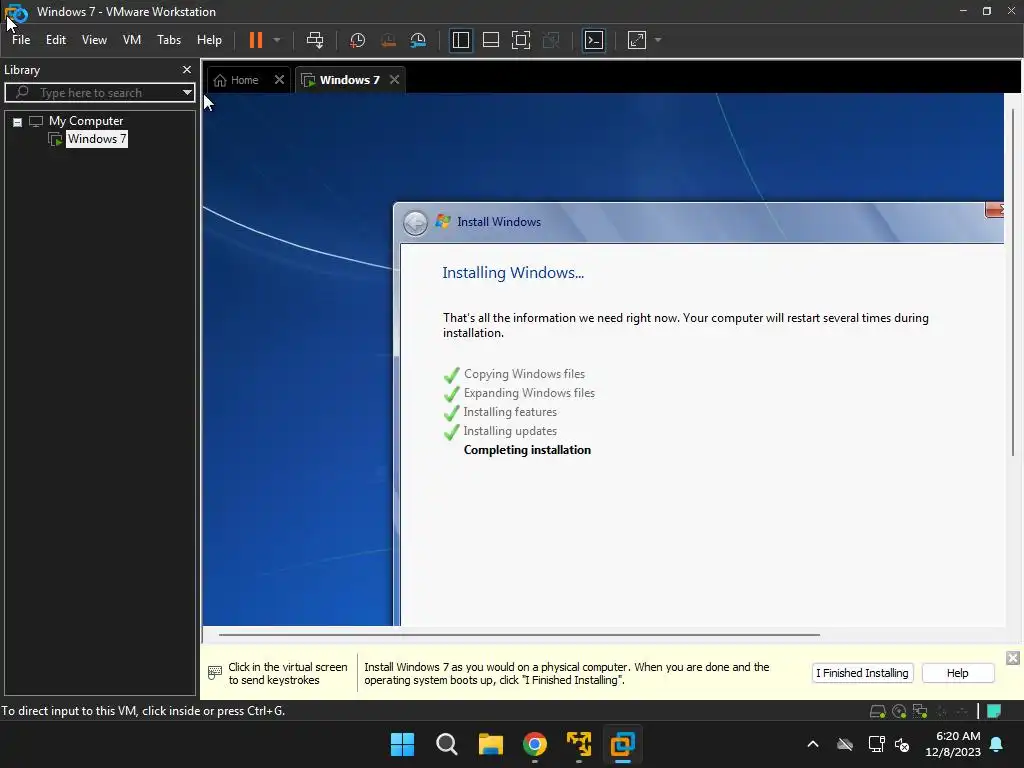Select My Computer in the library
Screen dimensions: 1024x768
[x=86, y=121]
